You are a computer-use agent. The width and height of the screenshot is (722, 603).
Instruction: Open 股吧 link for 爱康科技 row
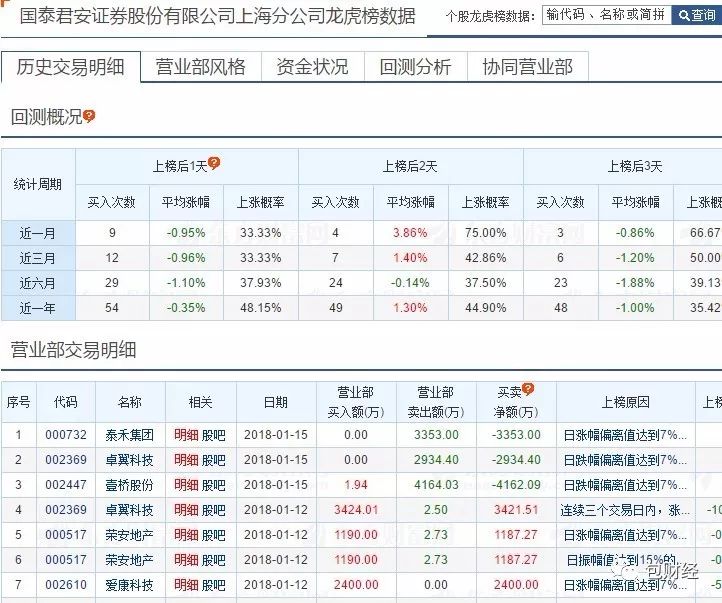pyautogui.click(x=214, y=585)
